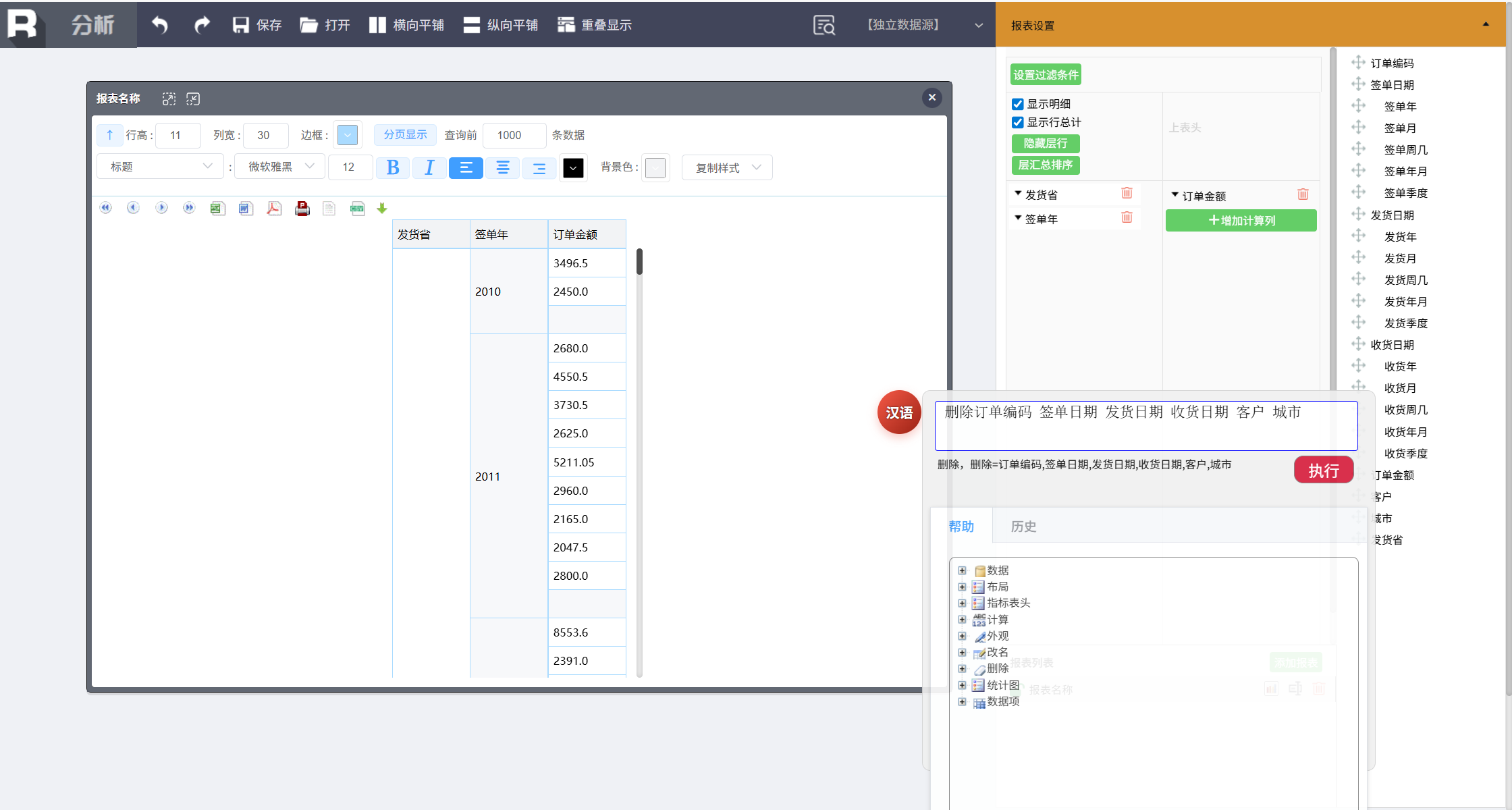Export report to Excel icon
1512x810 pixels.
pyautogui.click(x=217, y=209)
